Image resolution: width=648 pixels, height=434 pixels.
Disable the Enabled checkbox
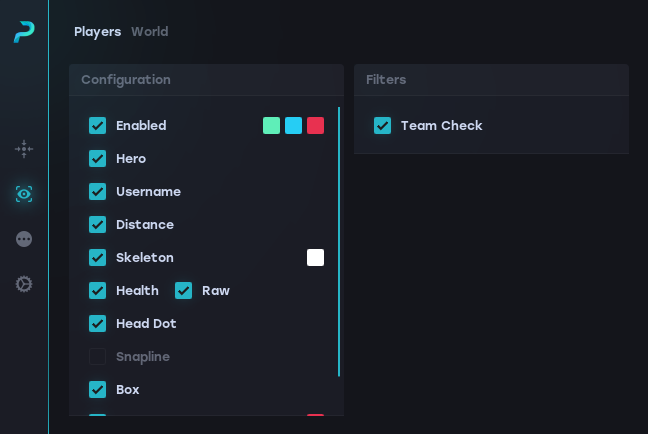(98, 126)
